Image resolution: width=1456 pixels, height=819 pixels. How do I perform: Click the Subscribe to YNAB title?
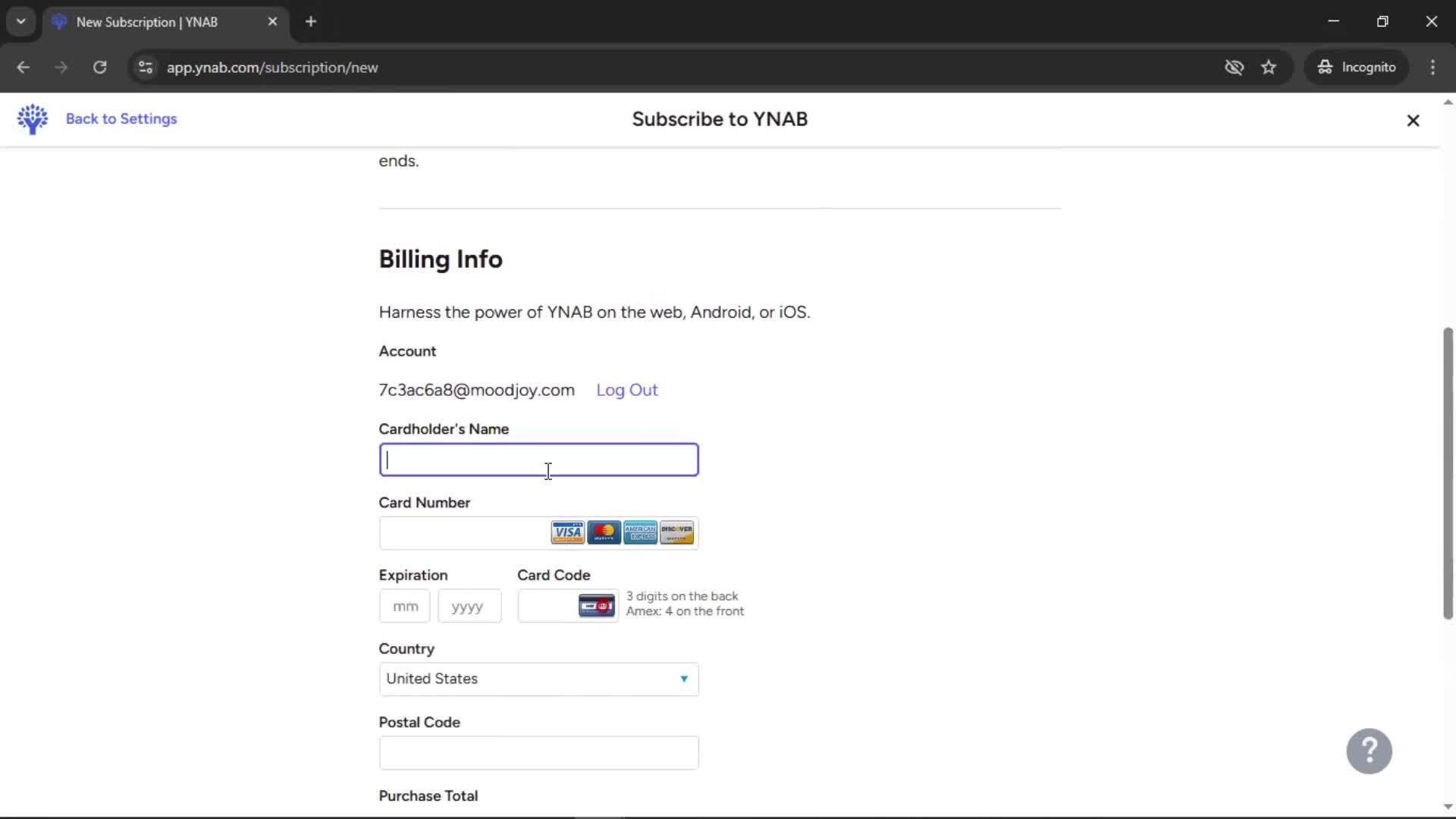(x=720, y=119)
